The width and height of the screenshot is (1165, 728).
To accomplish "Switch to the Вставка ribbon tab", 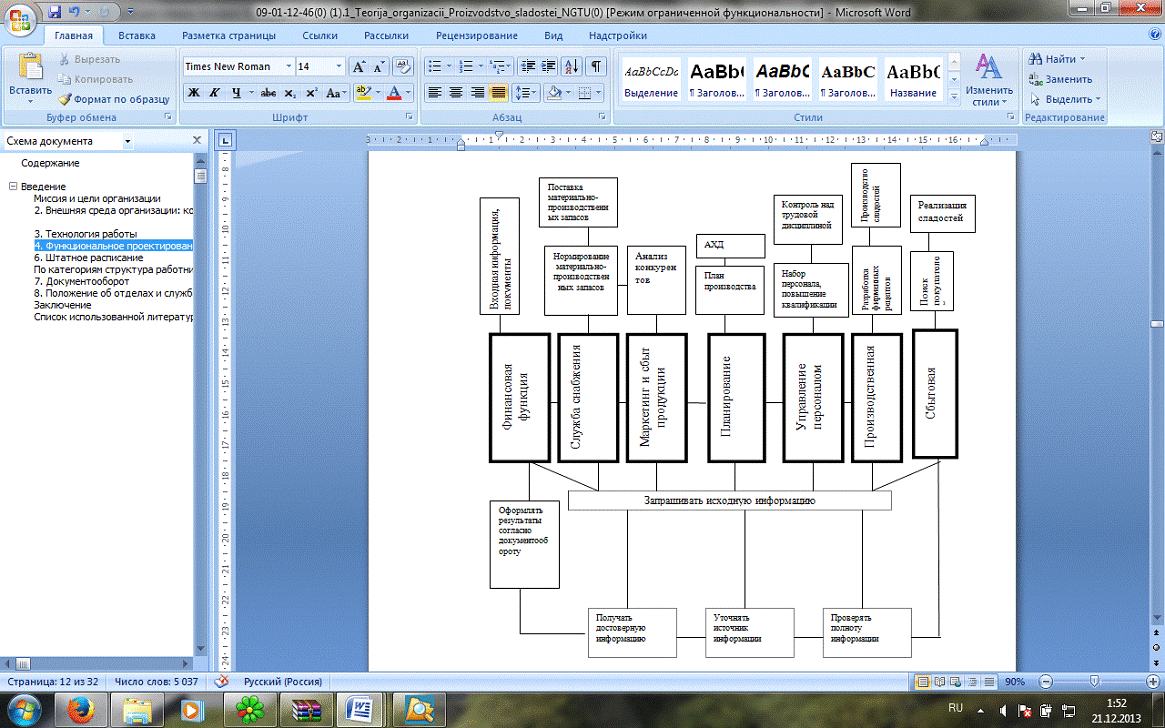I will coord(136,36).
